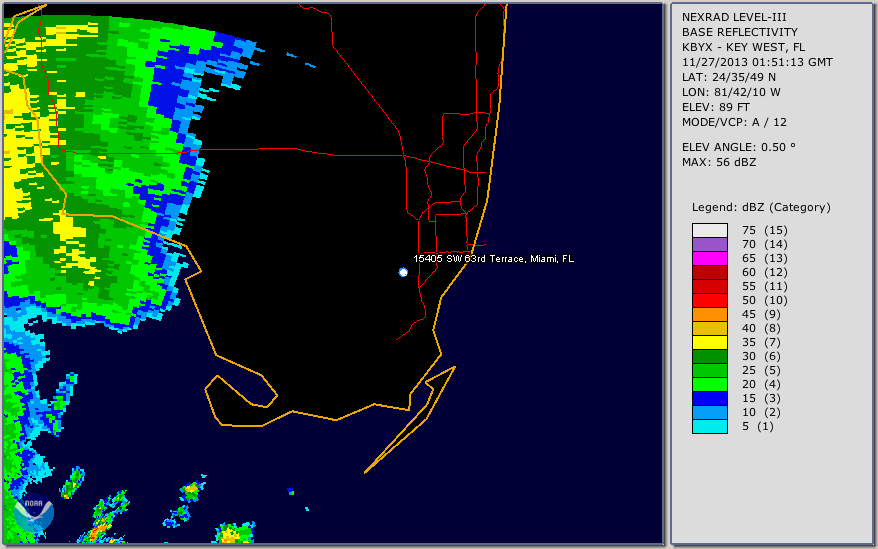
Task: Click the NOAA logo on the map
Action: (34, 513)
